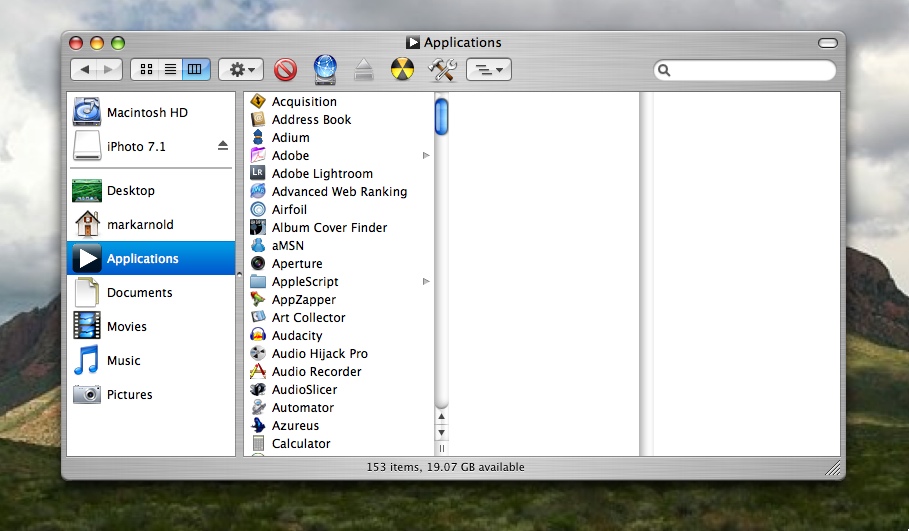Image resolution: width=909 pixels, height=531 pixels.
Task: Click the Applications title bar proxy icon
Action: 413,42
